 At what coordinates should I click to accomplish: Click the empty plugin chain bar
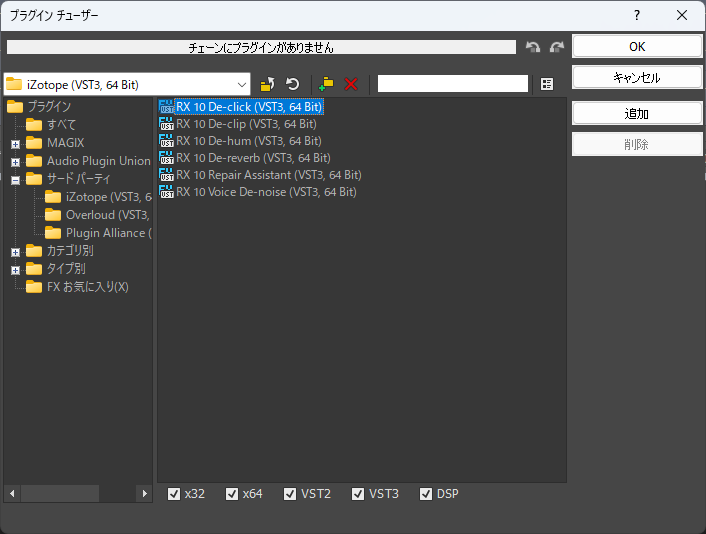[261, 47]
